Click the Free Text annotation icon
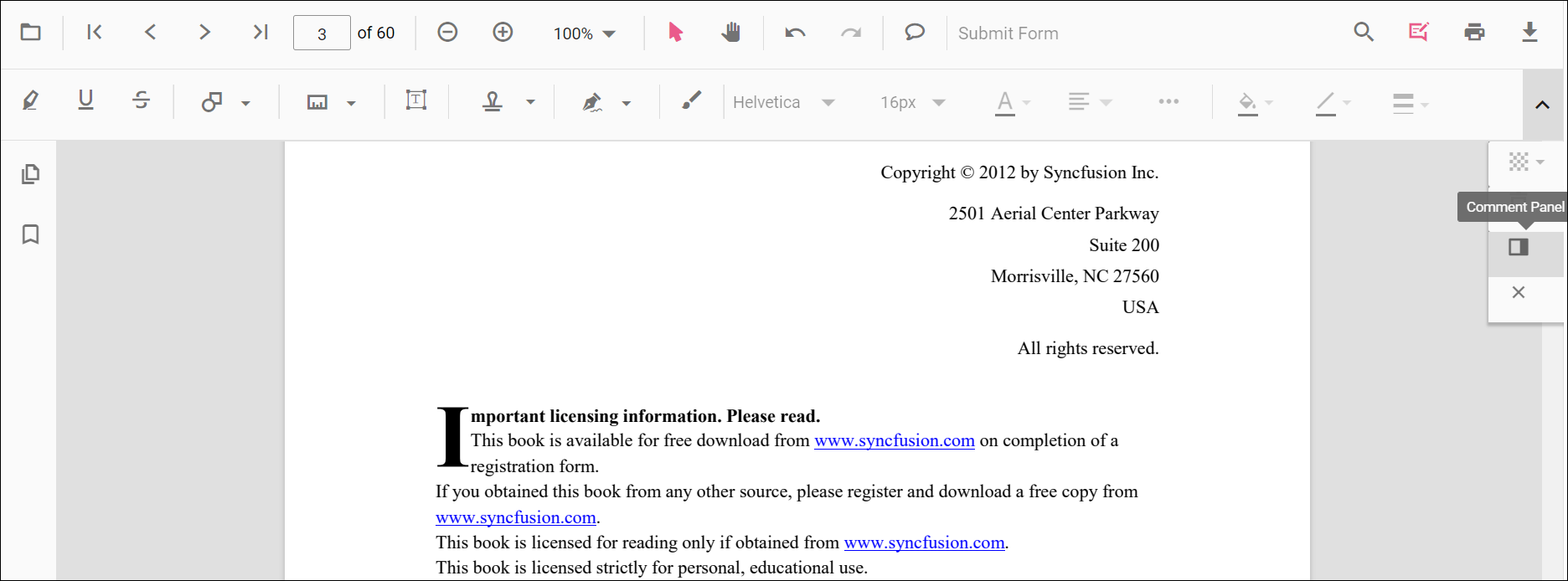1568x581 pixels. pos(416,101)
